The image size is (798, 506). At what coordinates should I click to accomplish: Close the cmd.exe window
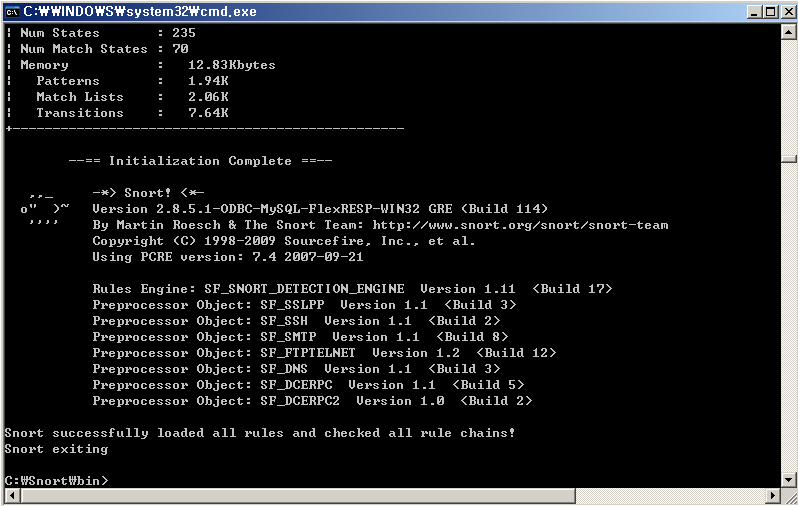pos(789,12)
